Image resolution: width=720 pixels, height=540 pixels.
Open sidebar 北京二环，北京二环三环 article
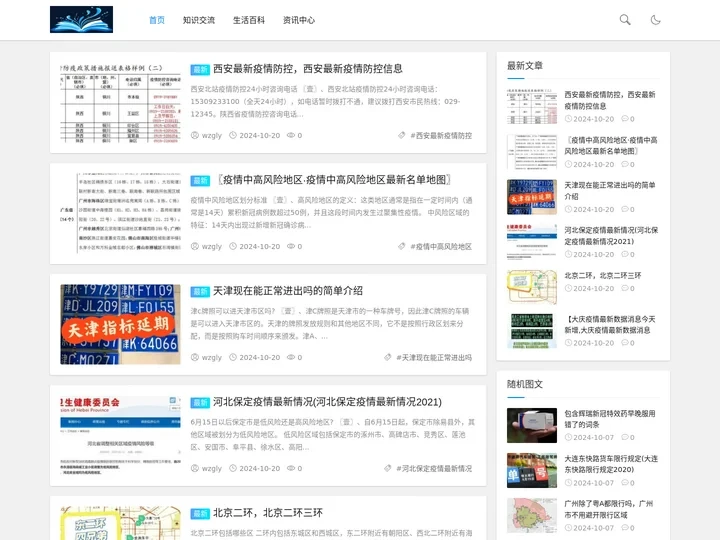click(603, 276)
